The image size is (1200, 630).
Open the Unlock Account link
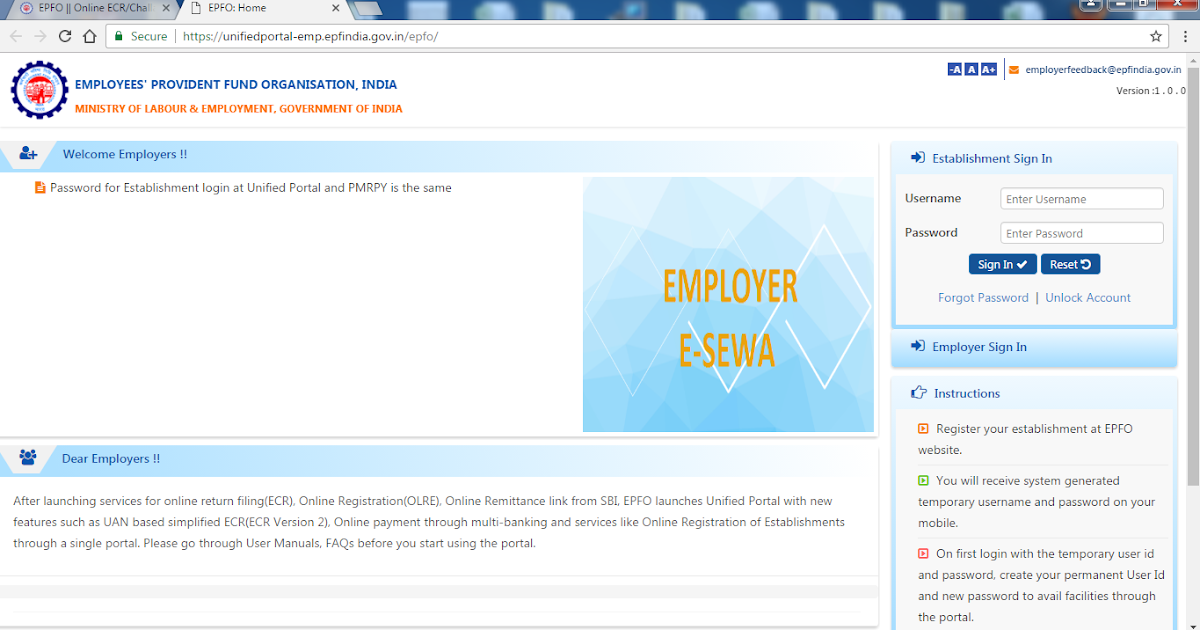tap(1088, 298)
